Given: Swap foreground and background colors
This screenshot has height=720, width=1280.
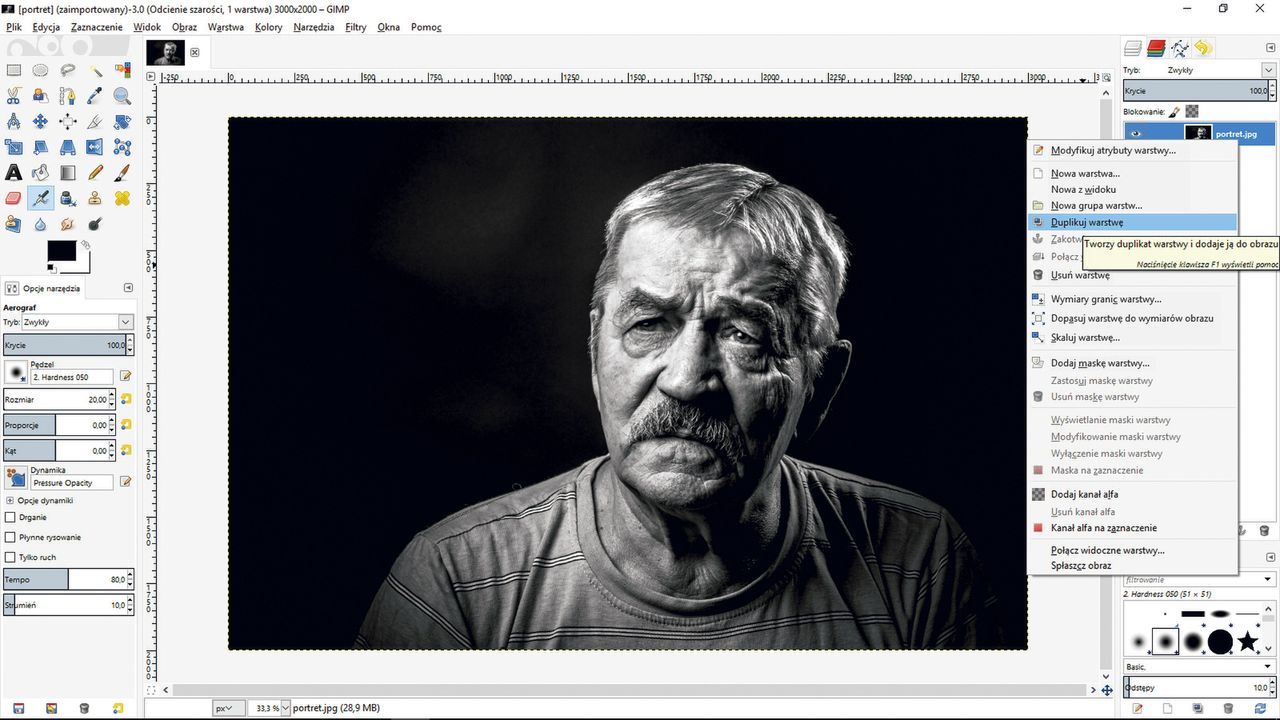Looking at the screenshot, I should (x=85, y=244).
